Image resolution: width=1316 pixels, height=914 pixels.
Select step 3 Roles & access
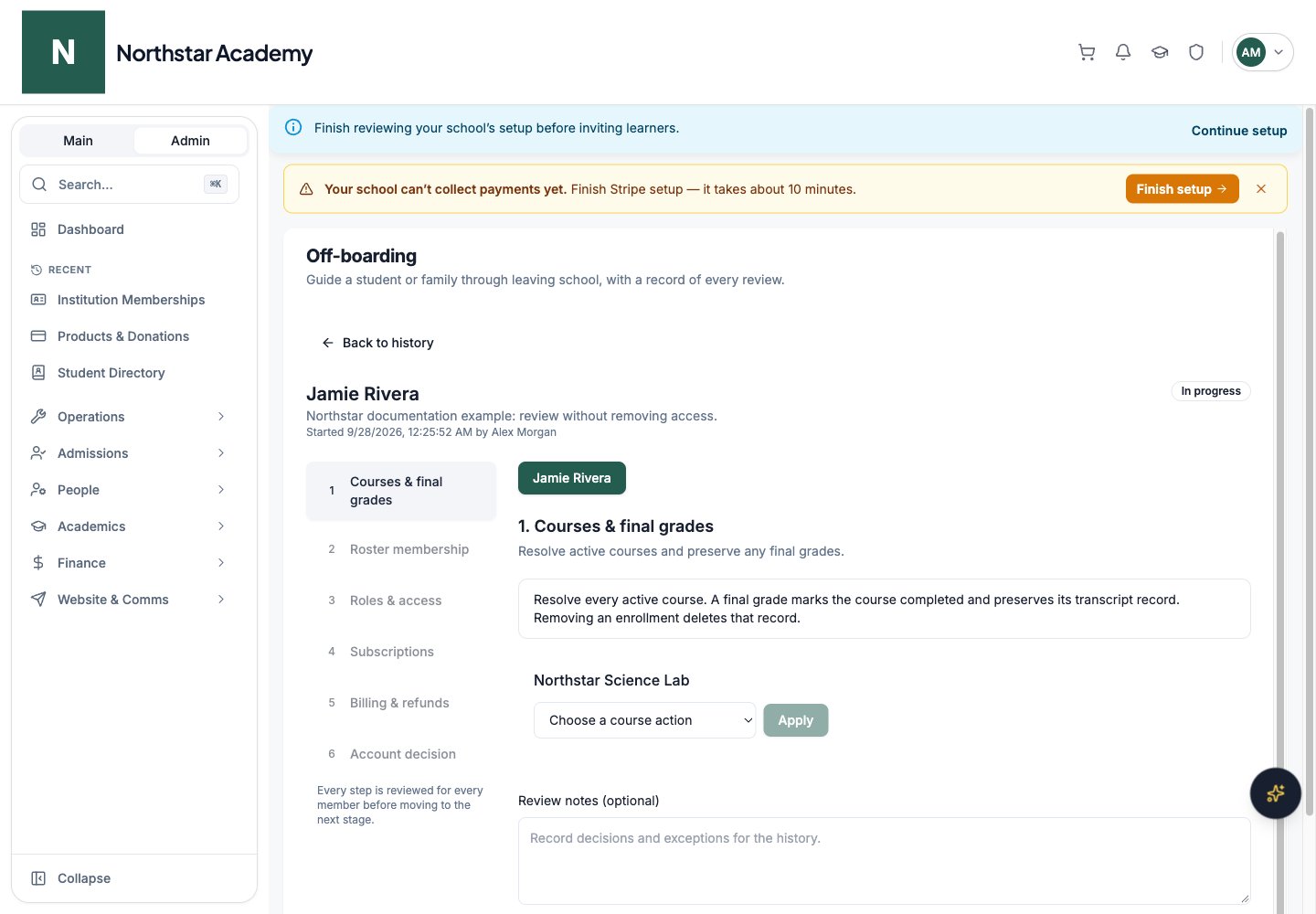(401, 600)
